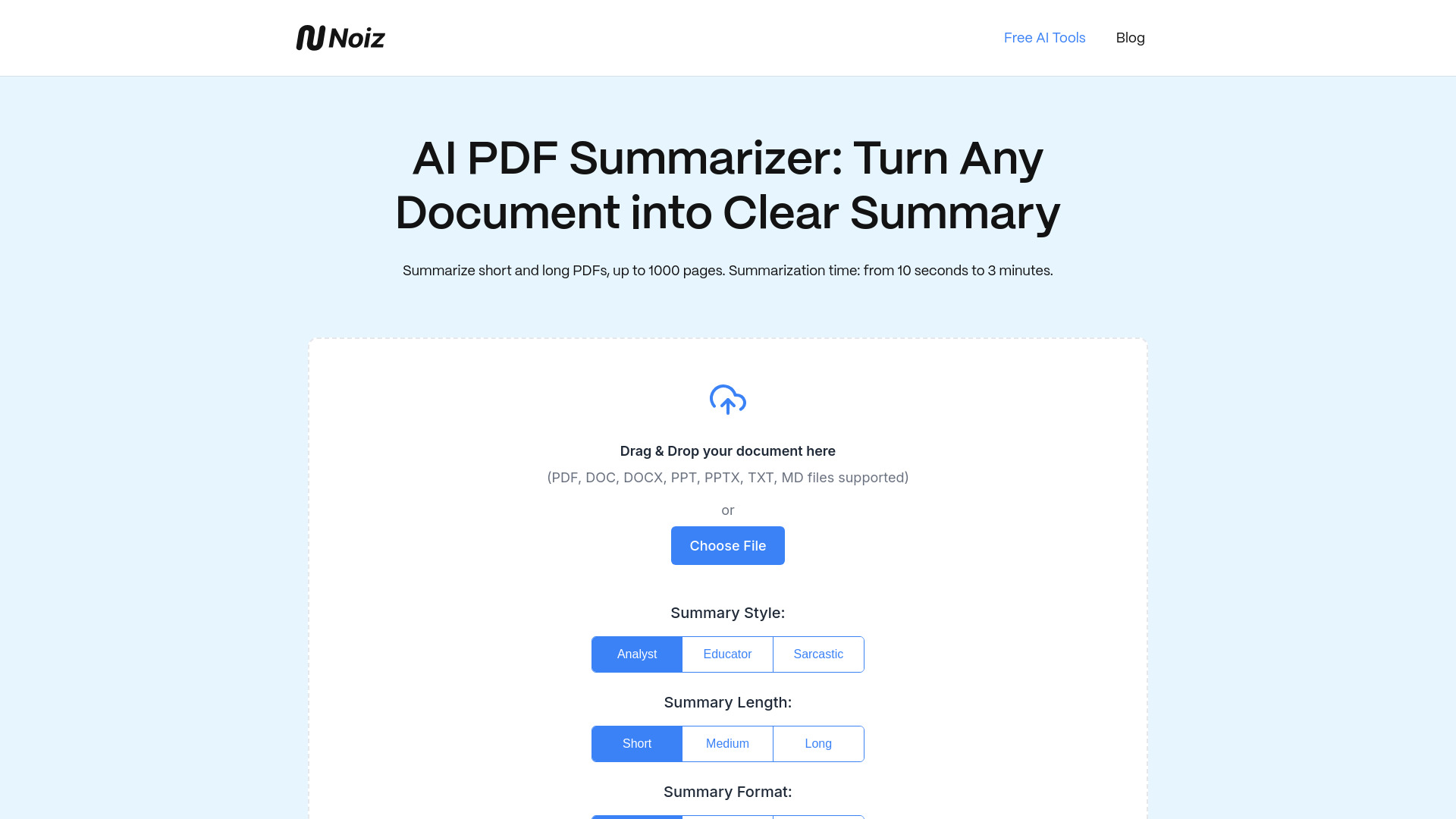Click the cloud upload icon
This screenshot has width=1456, height=819.
pos(727,399)
